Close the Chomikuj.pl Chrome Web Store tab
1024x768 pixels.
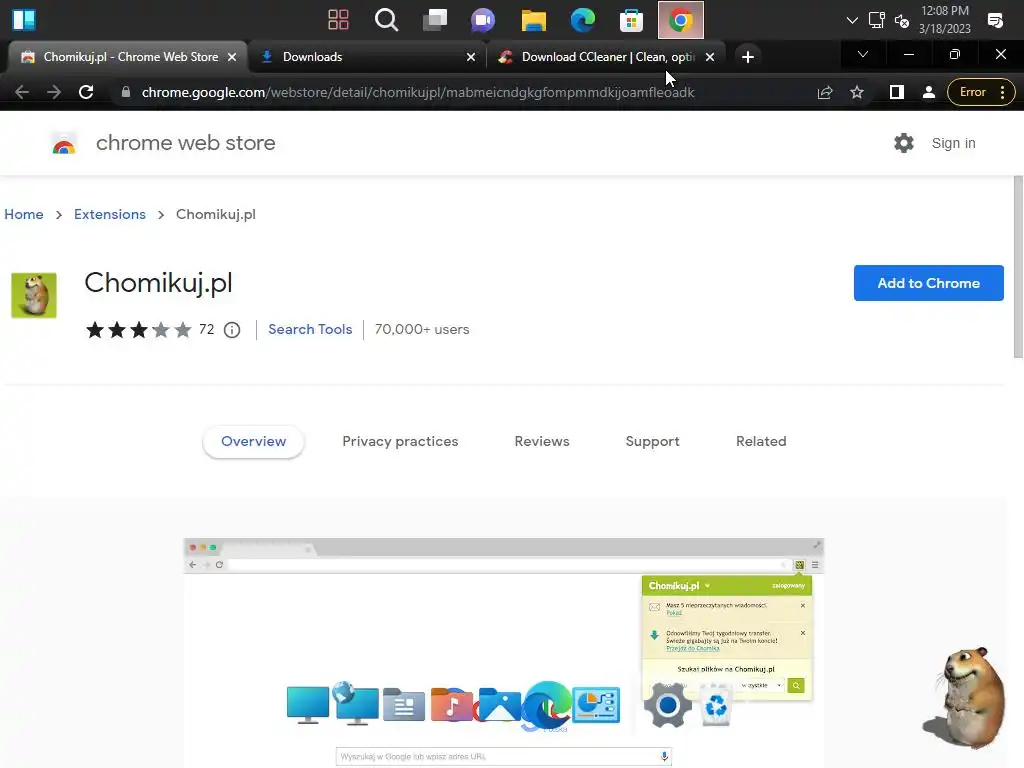click(x=232, y=57)
